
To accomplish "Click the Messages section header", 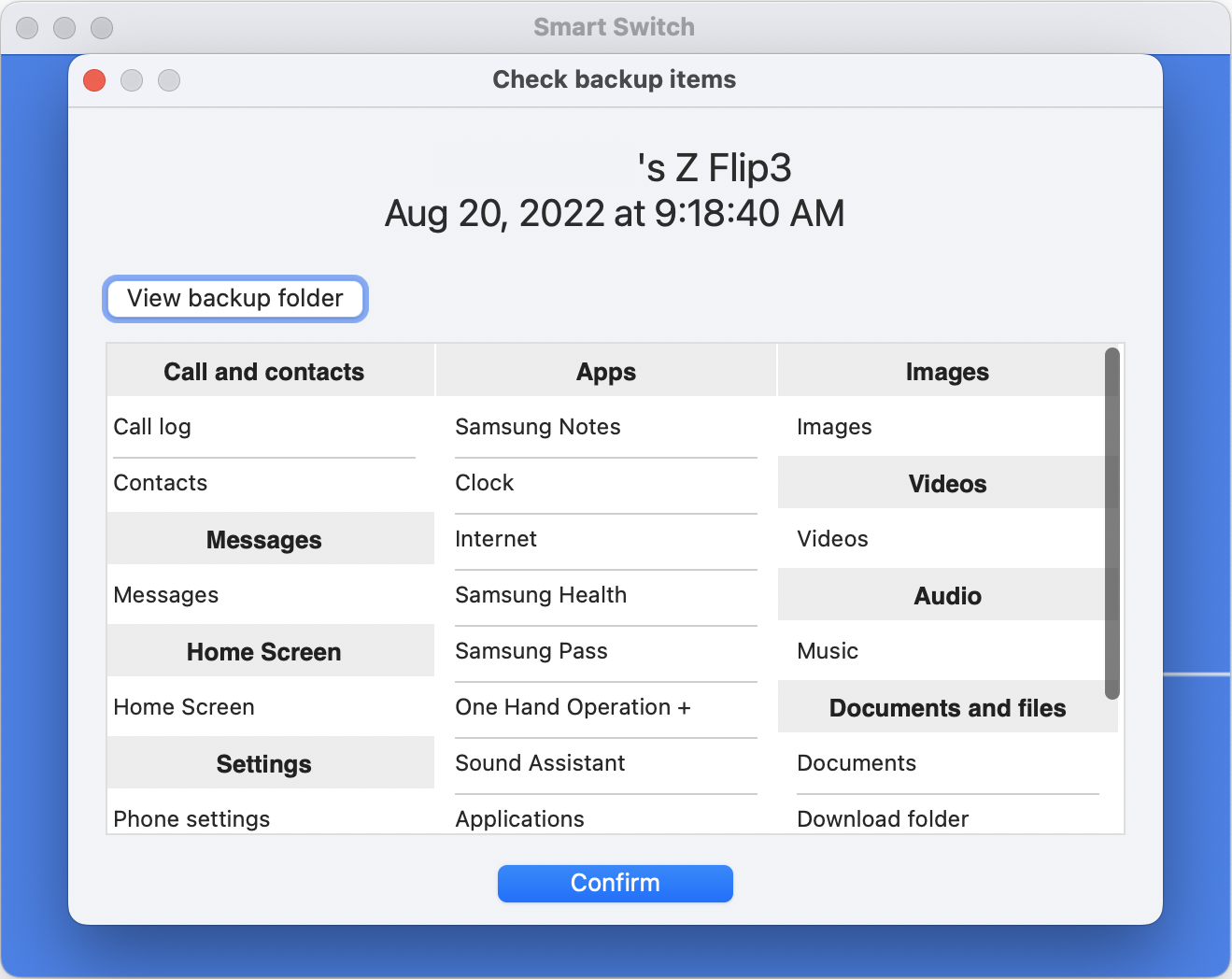I will tap(271, 539).
